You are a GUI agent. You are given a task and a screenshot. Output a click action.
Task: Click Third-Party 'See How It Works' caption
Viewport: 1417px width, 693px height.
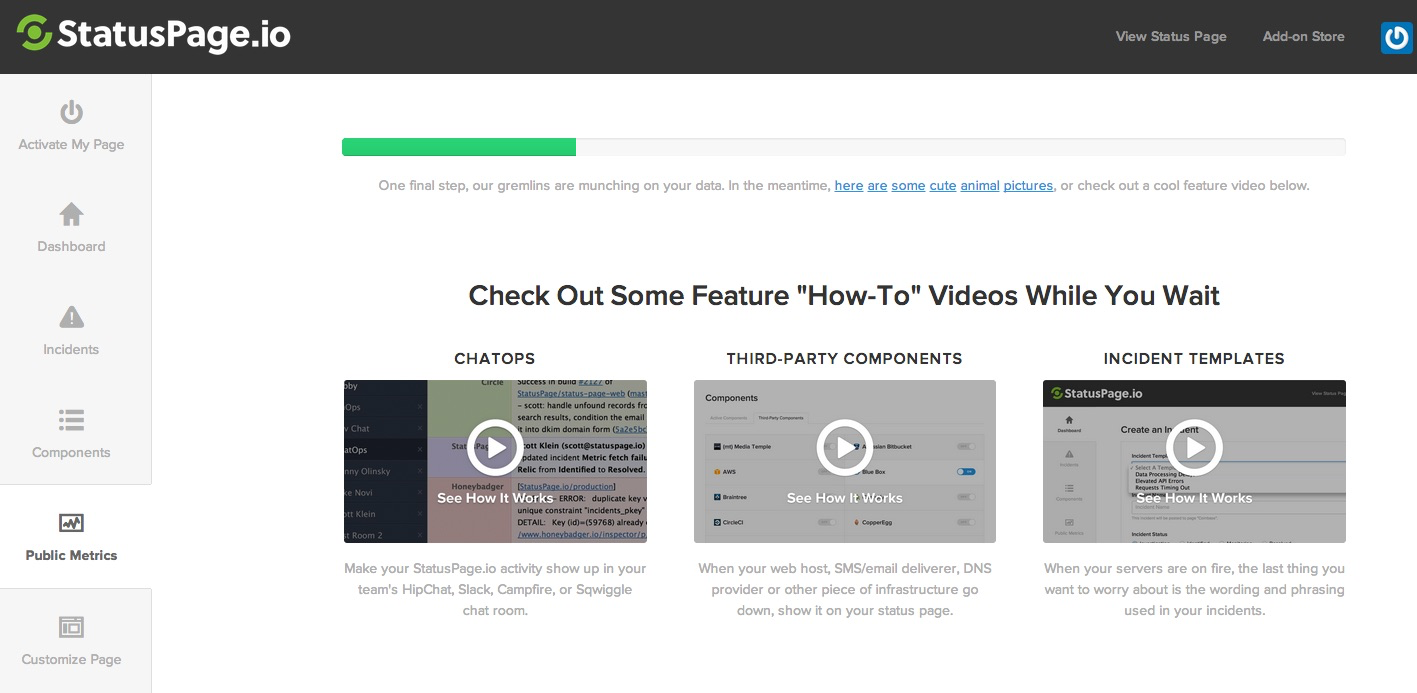(x=845, y=498)
